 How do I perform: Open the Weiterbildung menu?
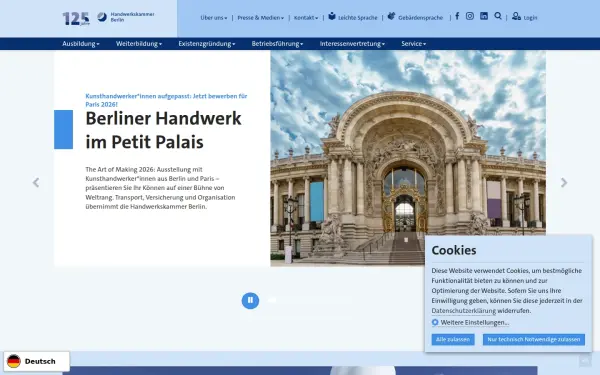pos(139,44)
